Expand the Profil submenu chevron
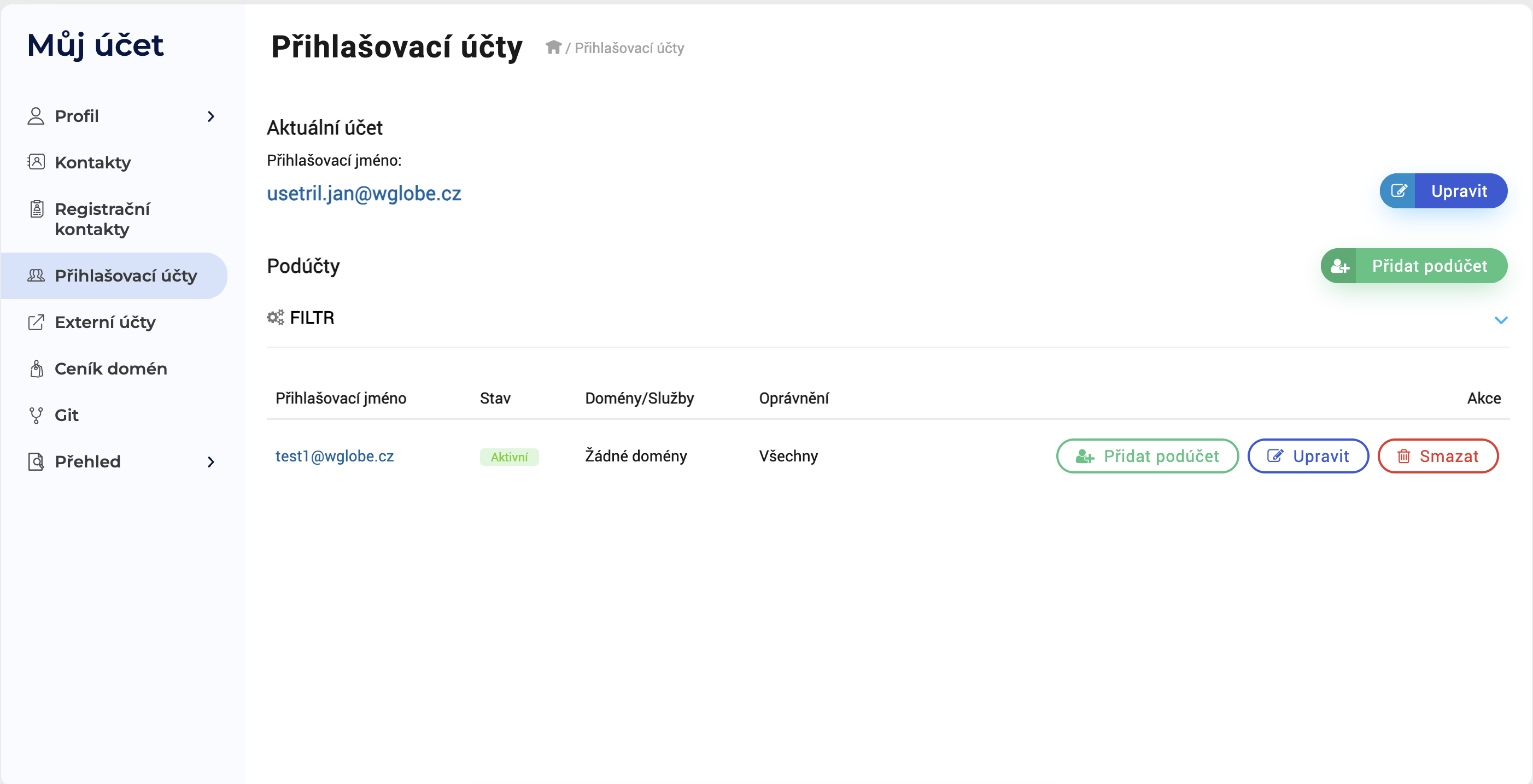The height and width of the screenshot is (784, 1533). (x=210, y=116)
